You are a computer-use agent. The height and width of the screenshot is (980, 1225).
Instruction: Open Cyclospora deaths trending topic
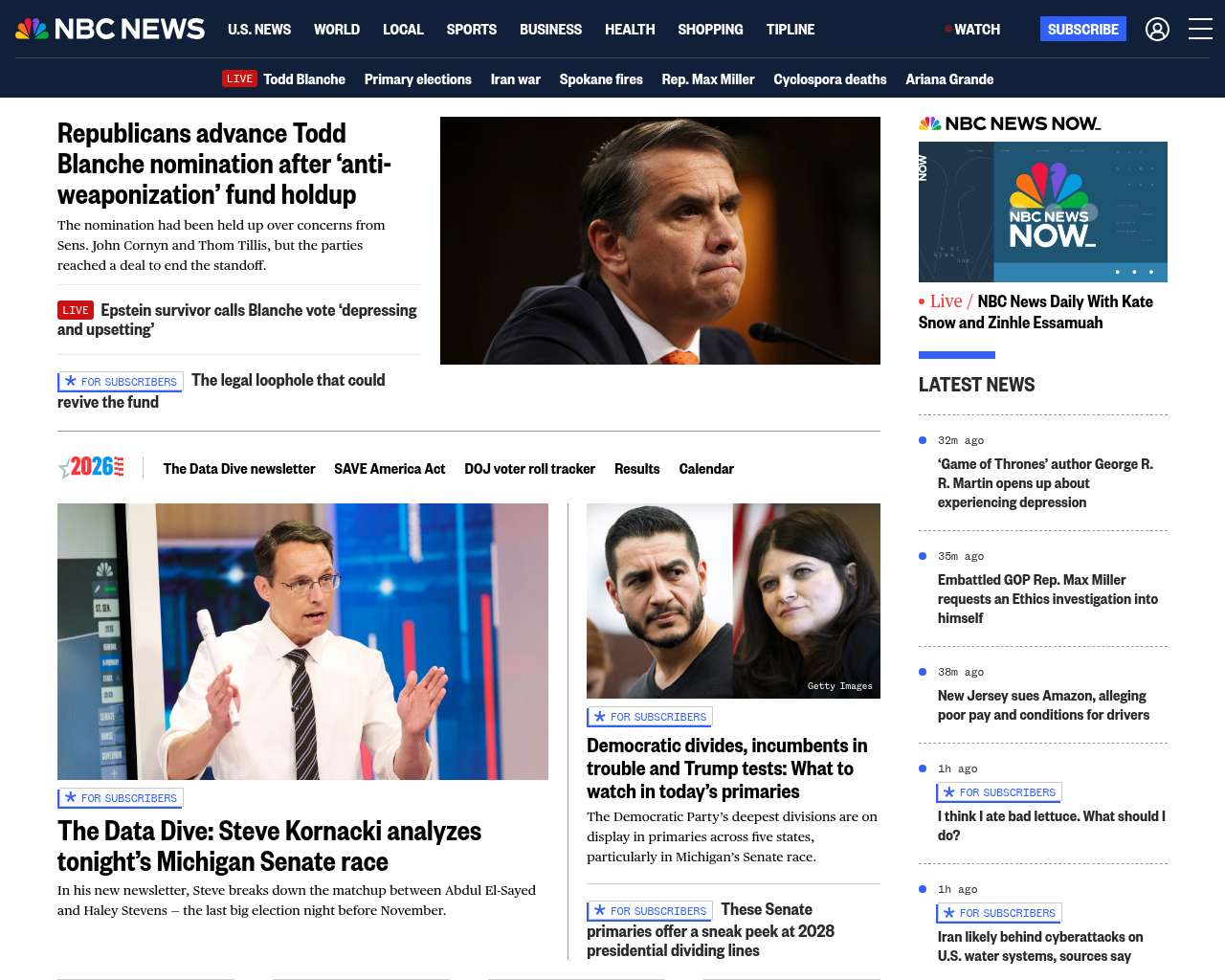[x=830, y=78]
